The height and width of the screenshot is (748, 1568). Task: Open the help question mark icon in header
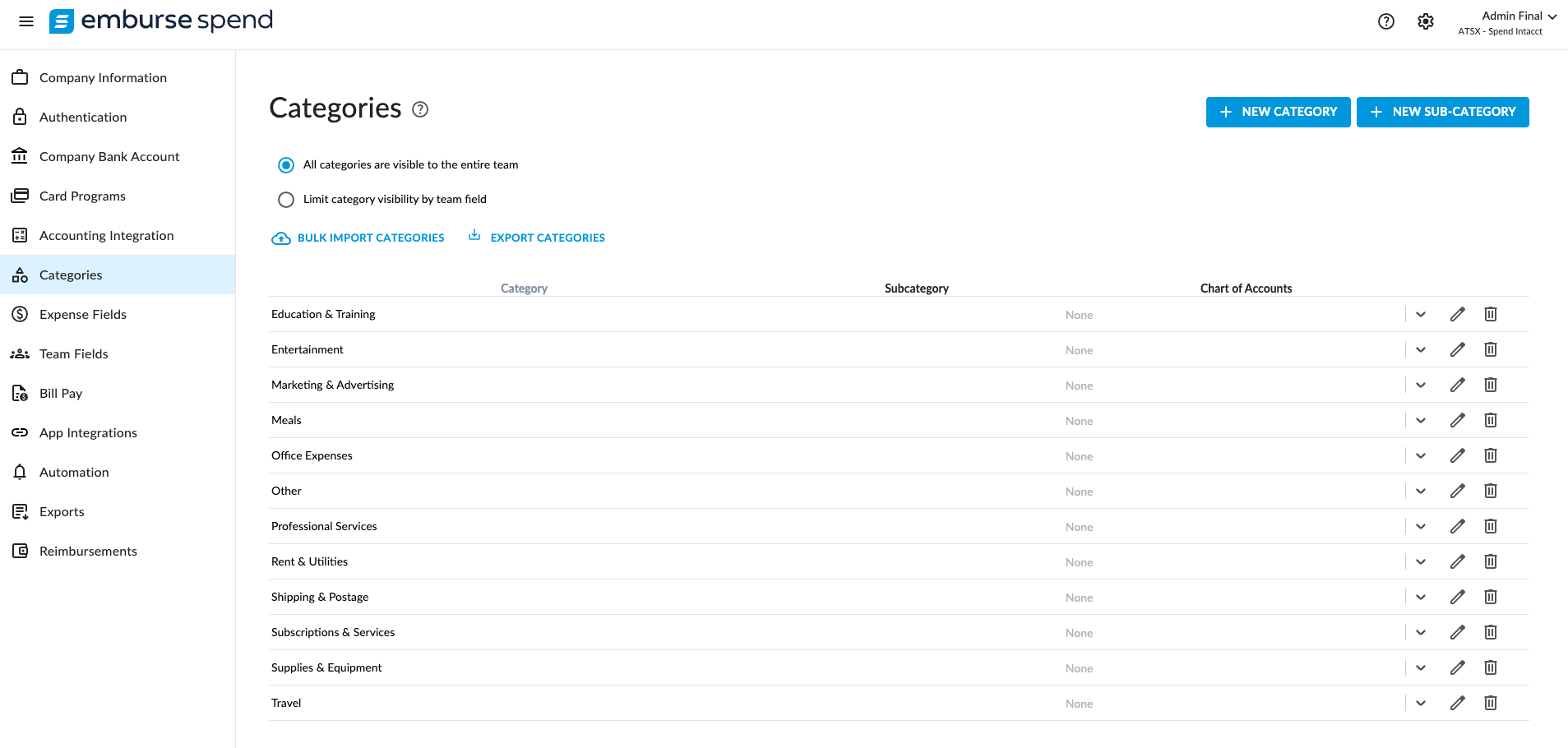click(1386, 21)
